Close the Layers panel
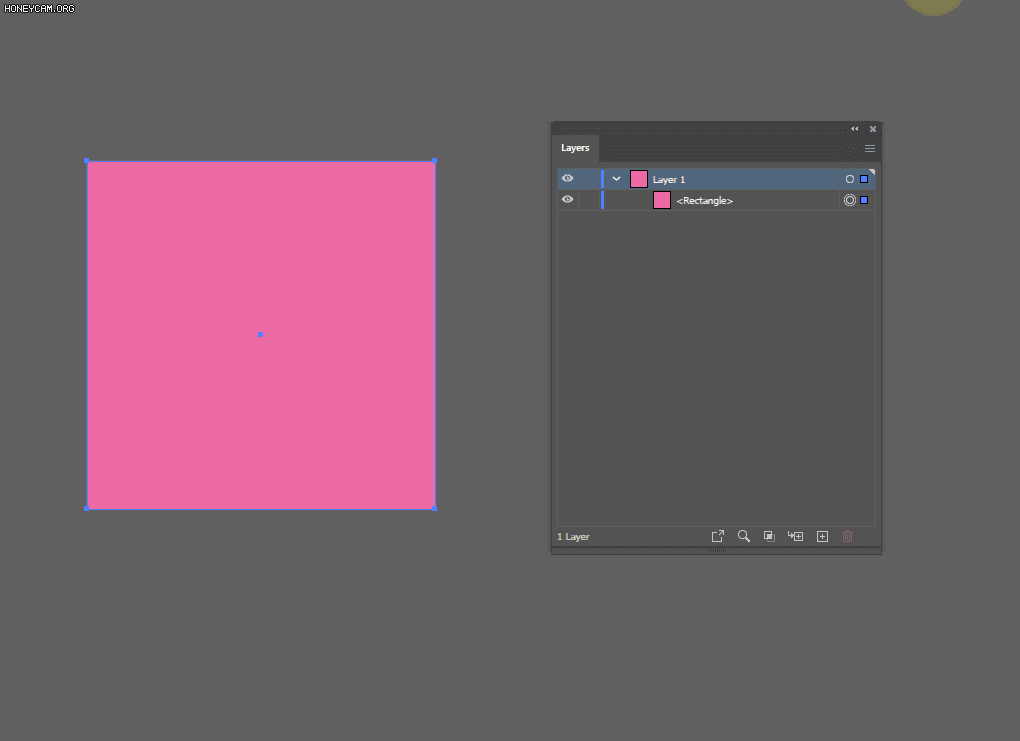 873,129
